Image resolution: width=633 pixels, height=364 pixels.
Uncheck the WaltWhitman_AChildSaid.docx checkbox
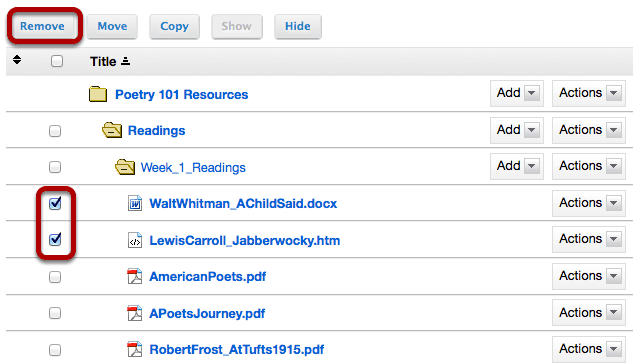[x=55, y=203]
